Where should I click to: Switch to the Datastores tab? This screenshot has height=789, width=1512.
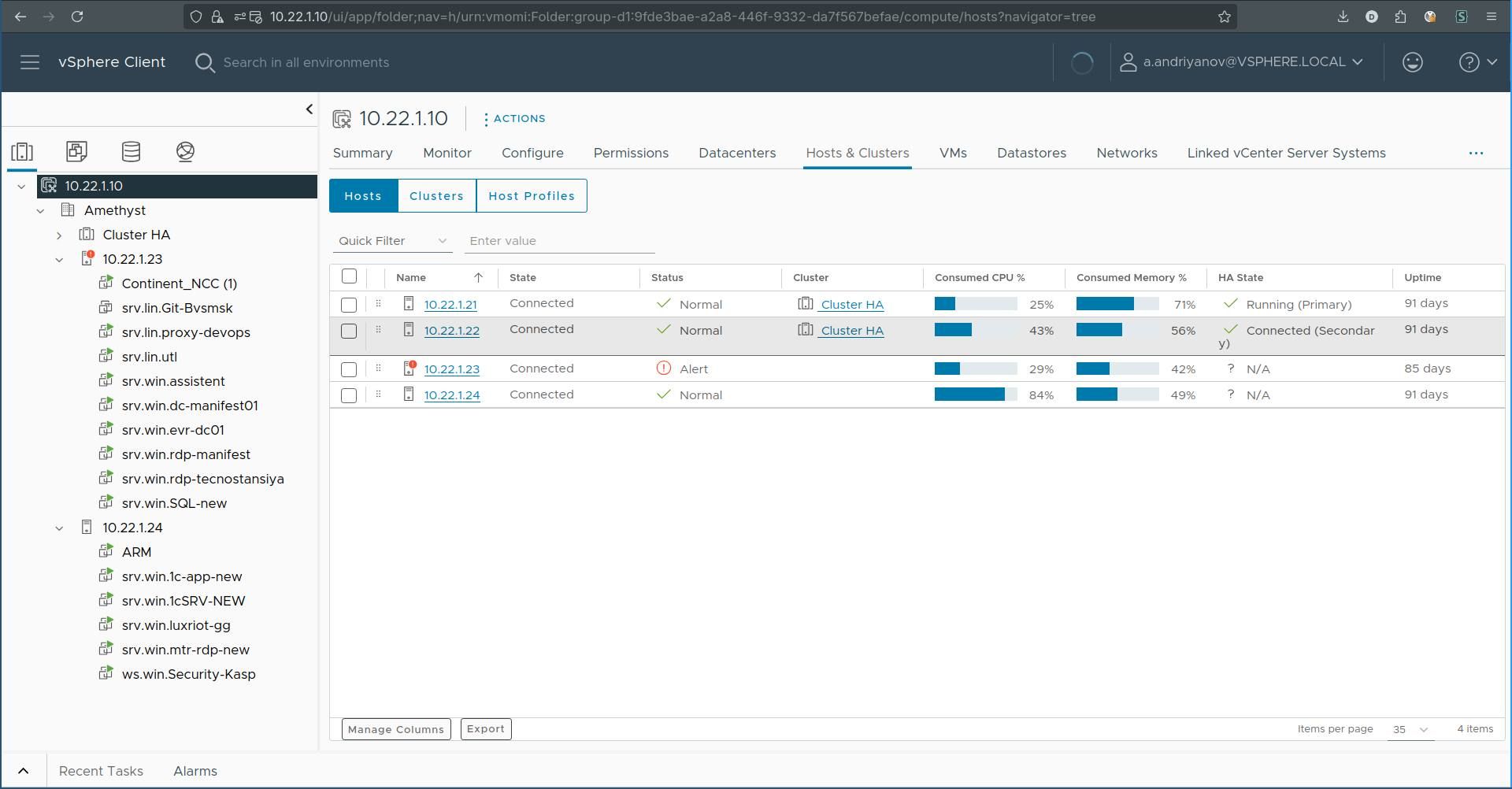tap(1031, 153)
